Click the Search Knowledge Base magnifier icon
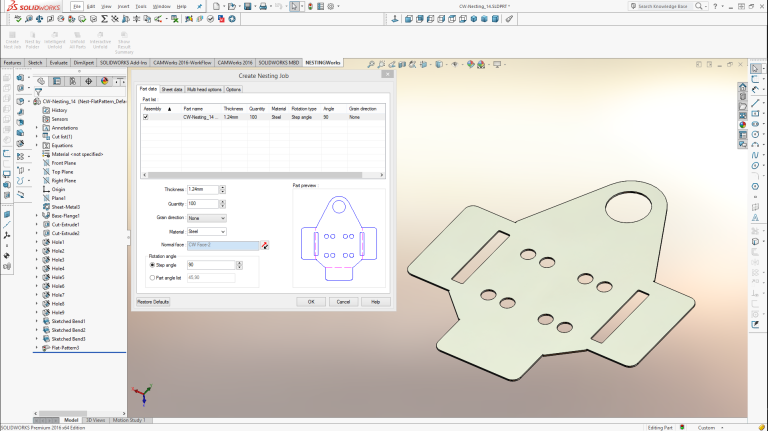 click(699, 6)
